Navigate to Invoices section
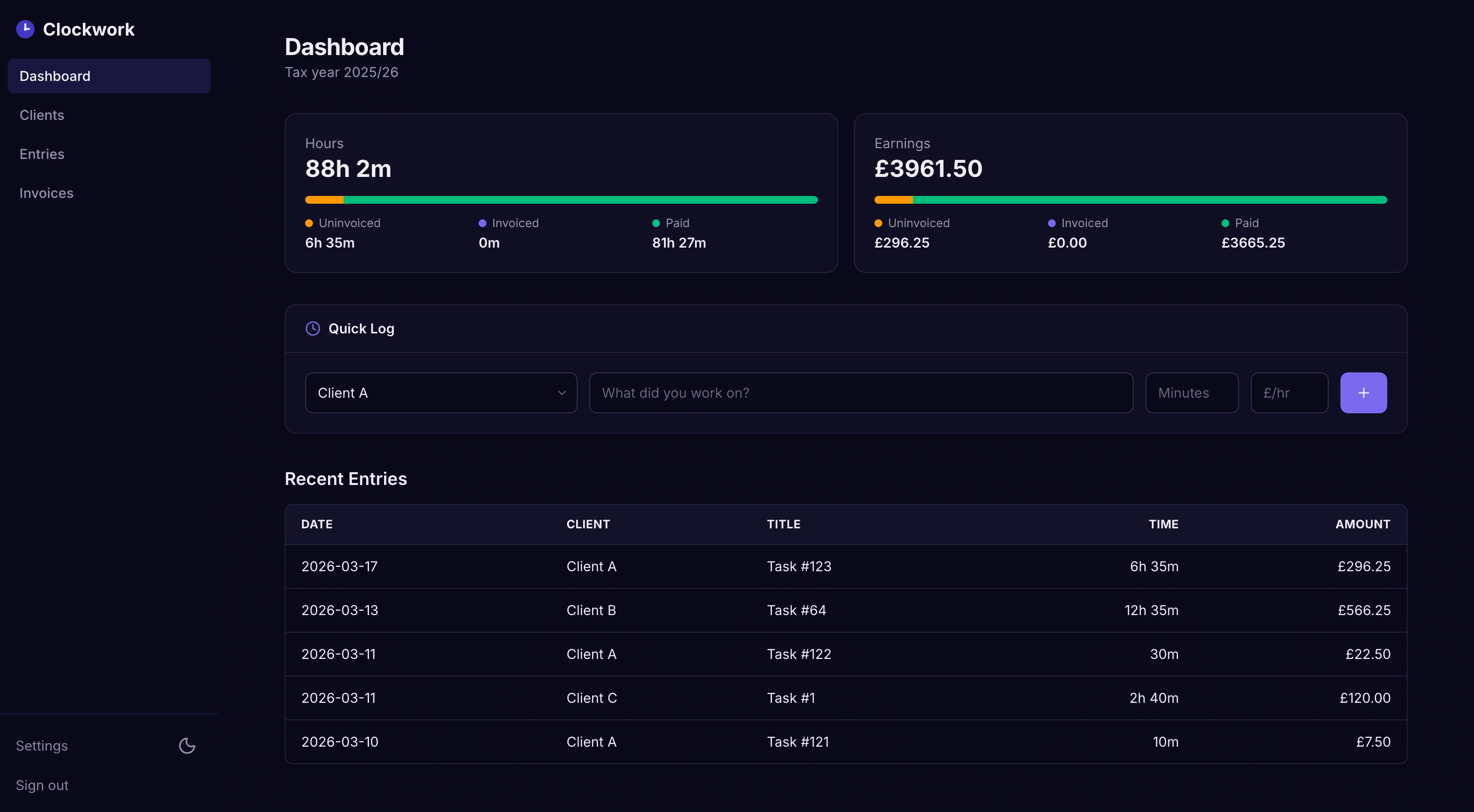Screen dimensions: 1474x812 [x=46, y=193]
